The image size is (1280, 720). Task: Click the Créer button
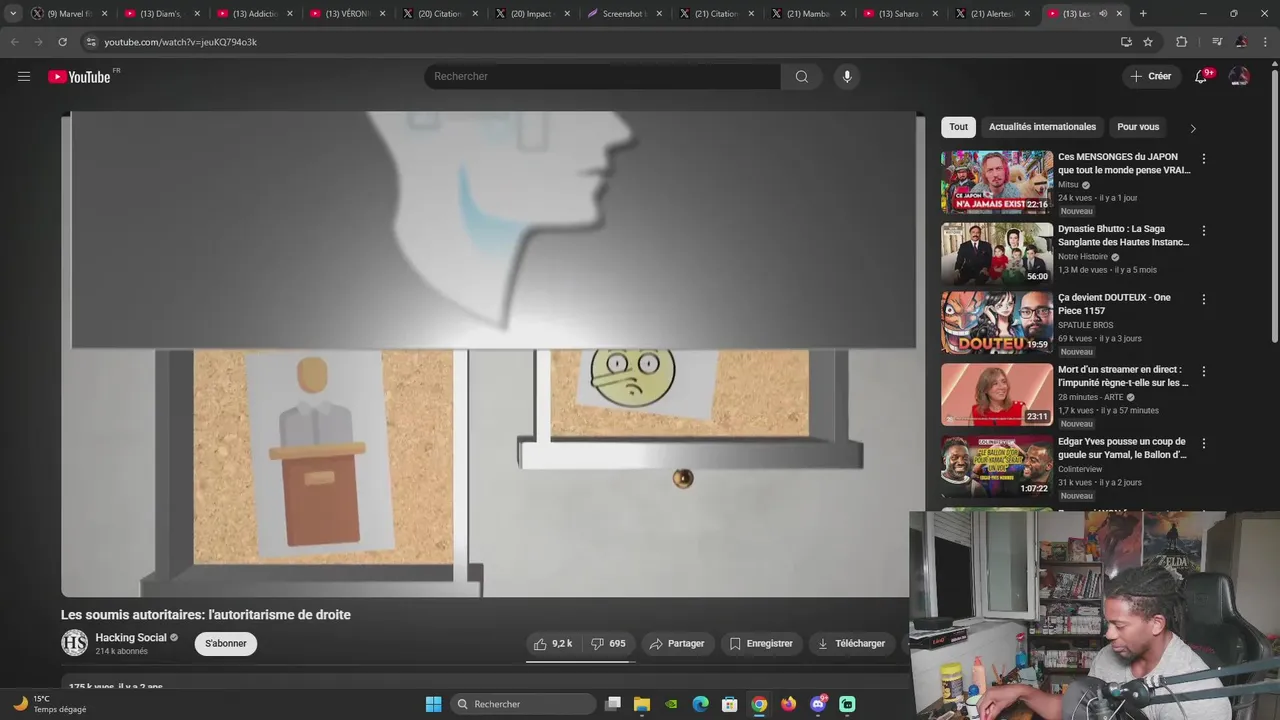click(x=1150, y=76)
